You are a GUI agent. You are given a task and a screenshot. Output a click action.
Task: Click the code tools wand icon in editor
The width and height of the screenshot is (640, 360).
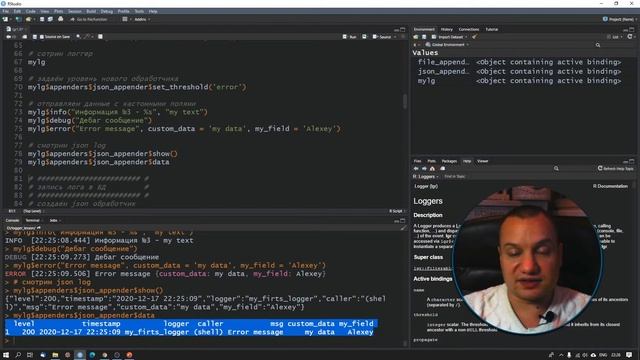click(87, 37)
